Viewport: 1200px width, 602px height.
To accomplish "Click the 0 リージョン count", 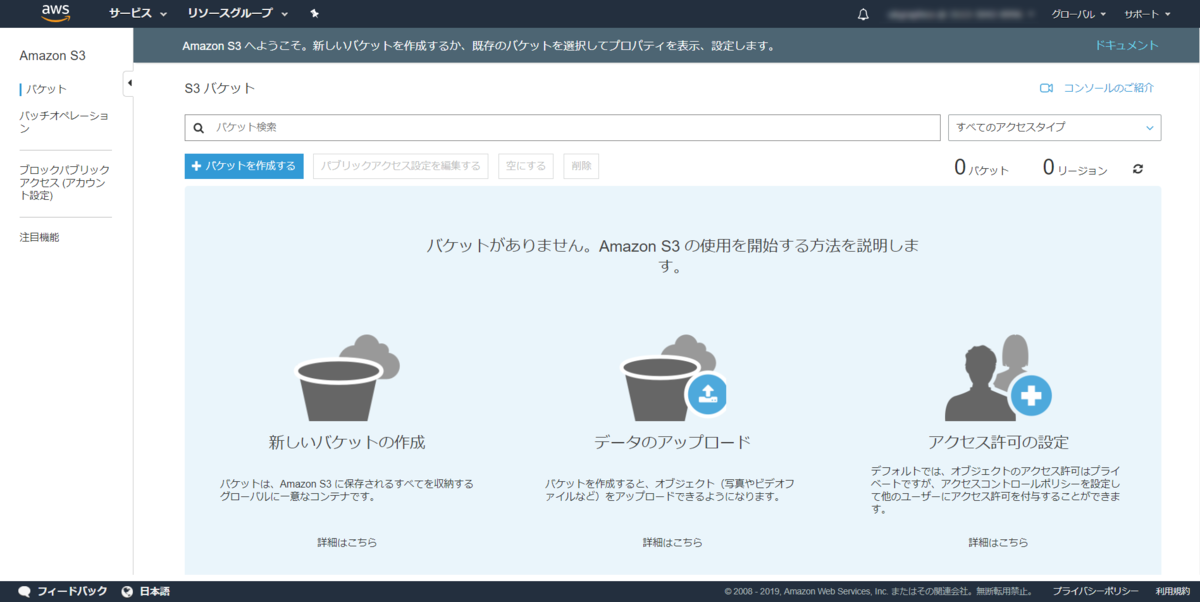I will [1075, 168].
